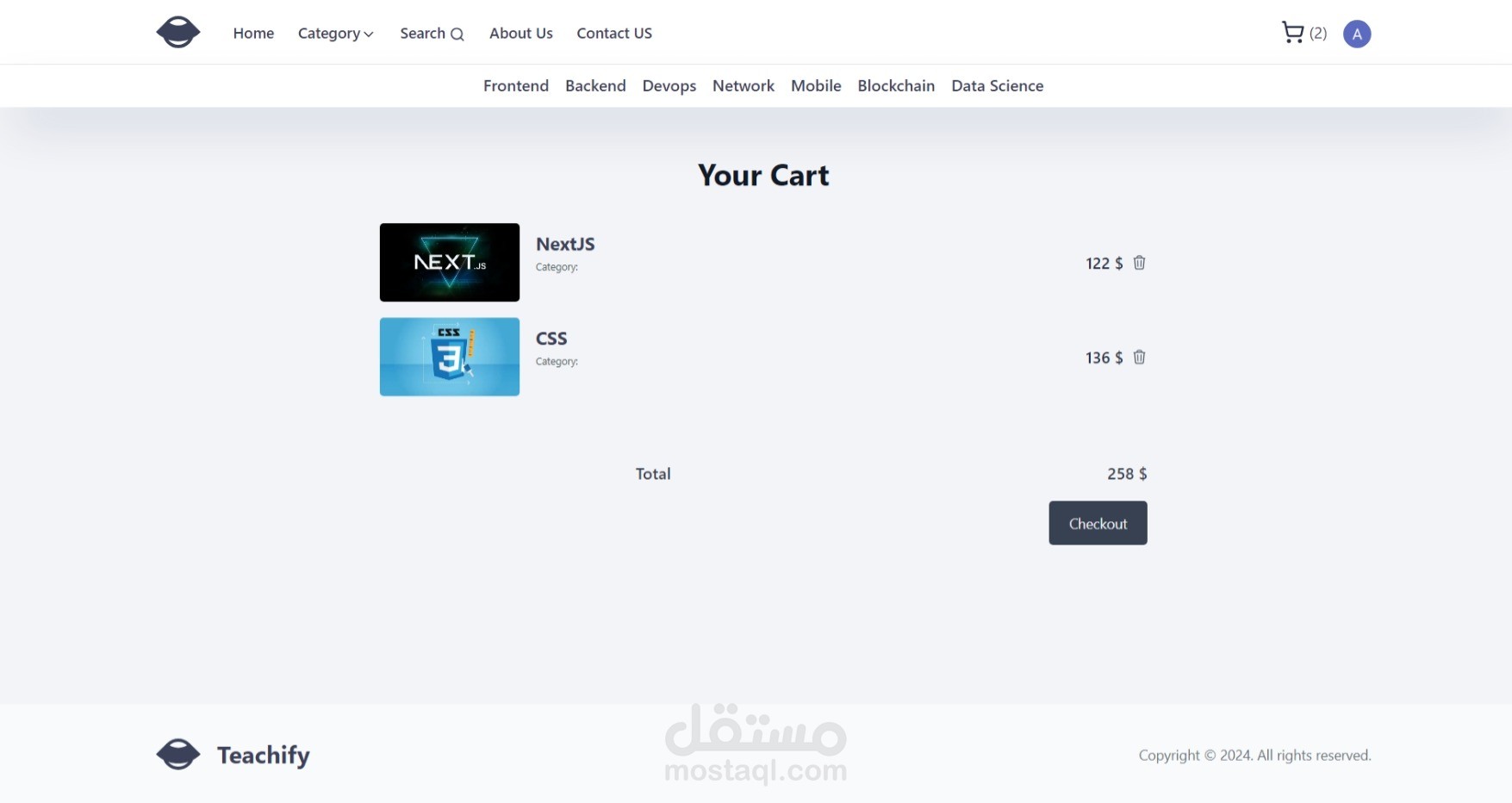Open the Search link with its magnifier
The width and height of the screenshot is (1512, 803).
[432, 34]
